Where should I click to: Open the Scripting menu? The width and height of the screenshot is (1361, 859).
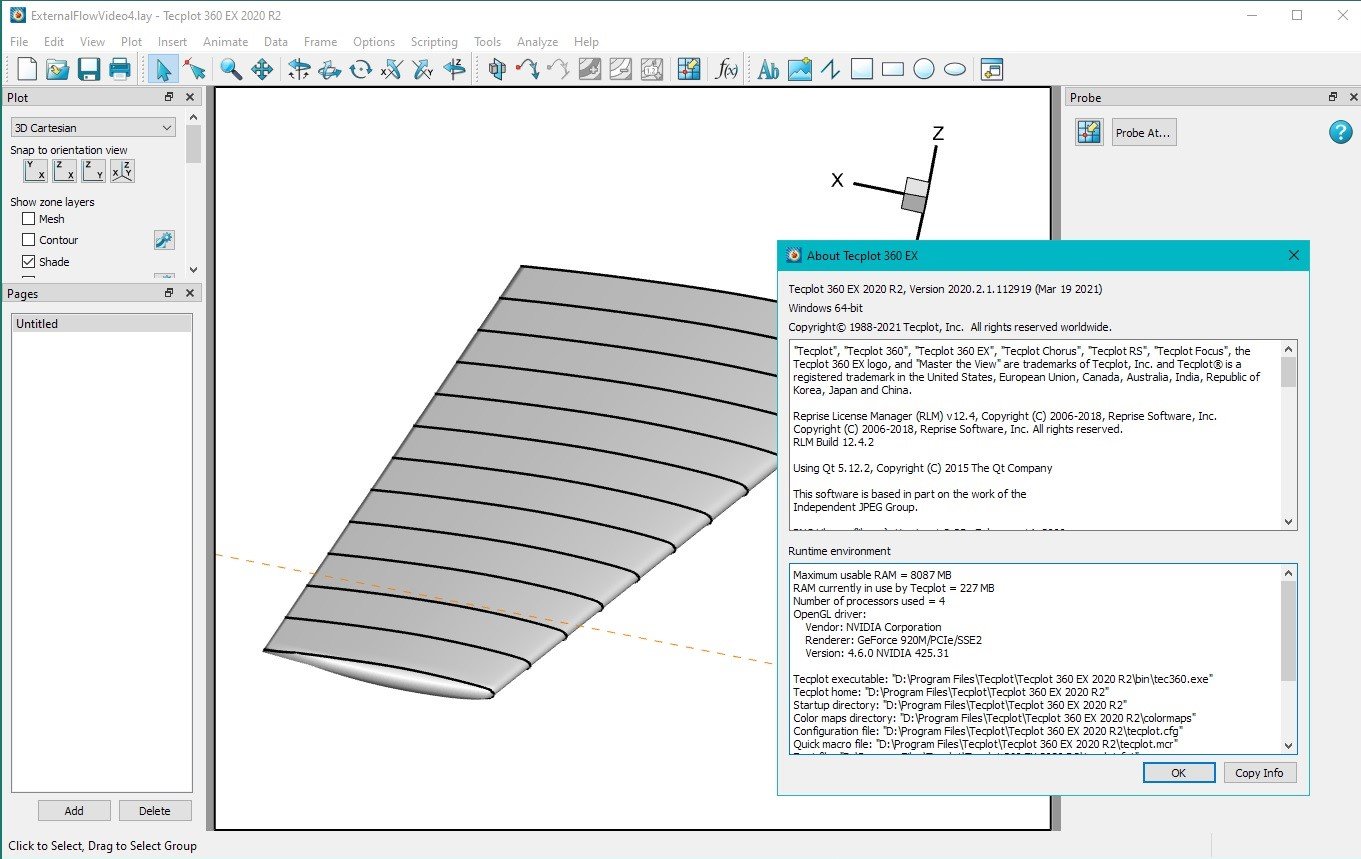(x=434, y=42)
